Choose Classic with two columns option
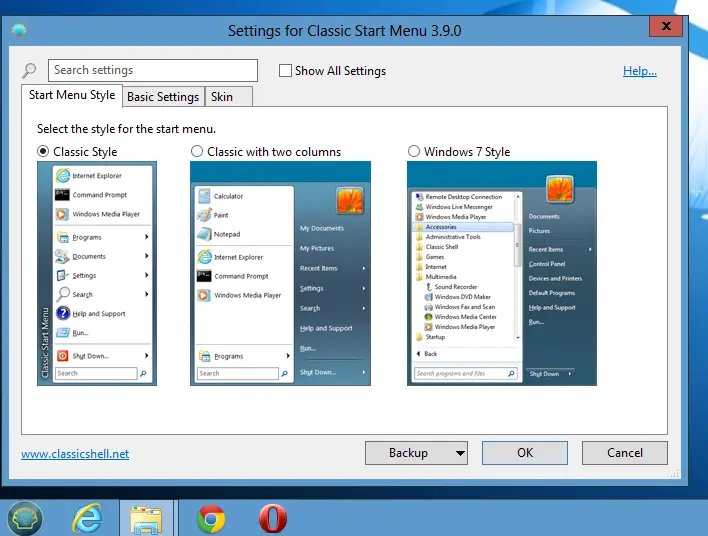 (197, 151)
